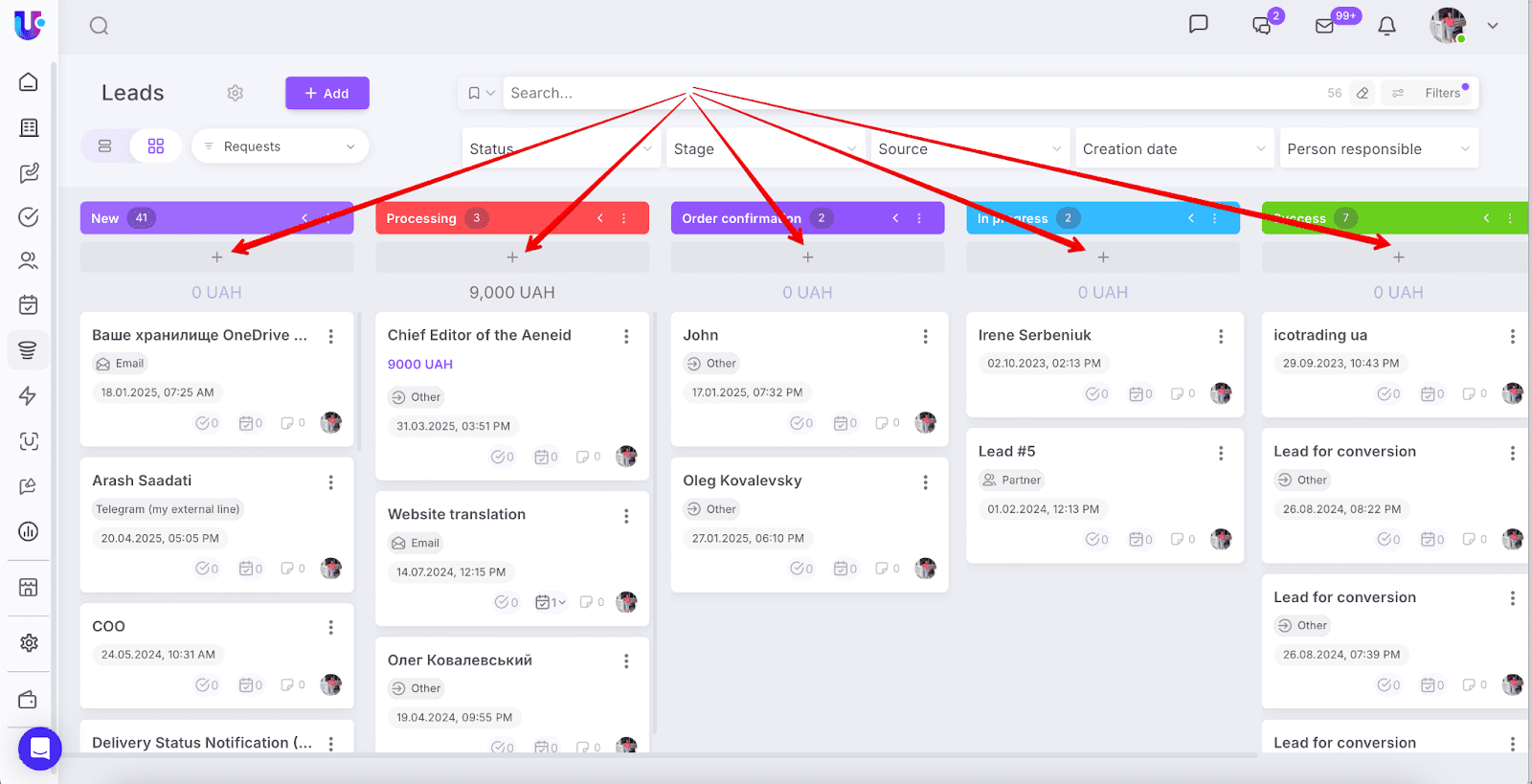Add a lead in the New column
Viewport: 1532px width, 784px height.
(217, 257)
